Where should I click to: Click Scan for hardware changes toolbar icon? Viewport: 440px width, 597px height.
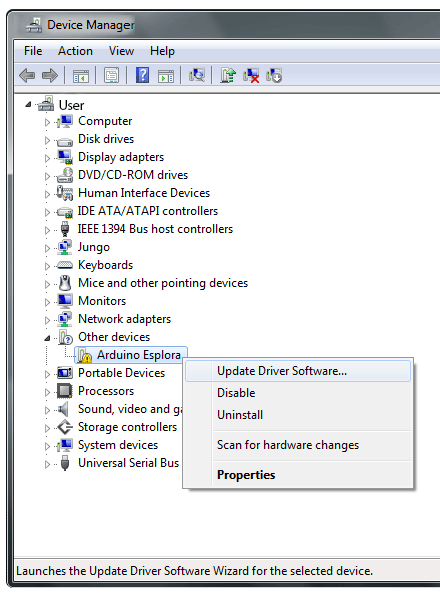(197, 75)
